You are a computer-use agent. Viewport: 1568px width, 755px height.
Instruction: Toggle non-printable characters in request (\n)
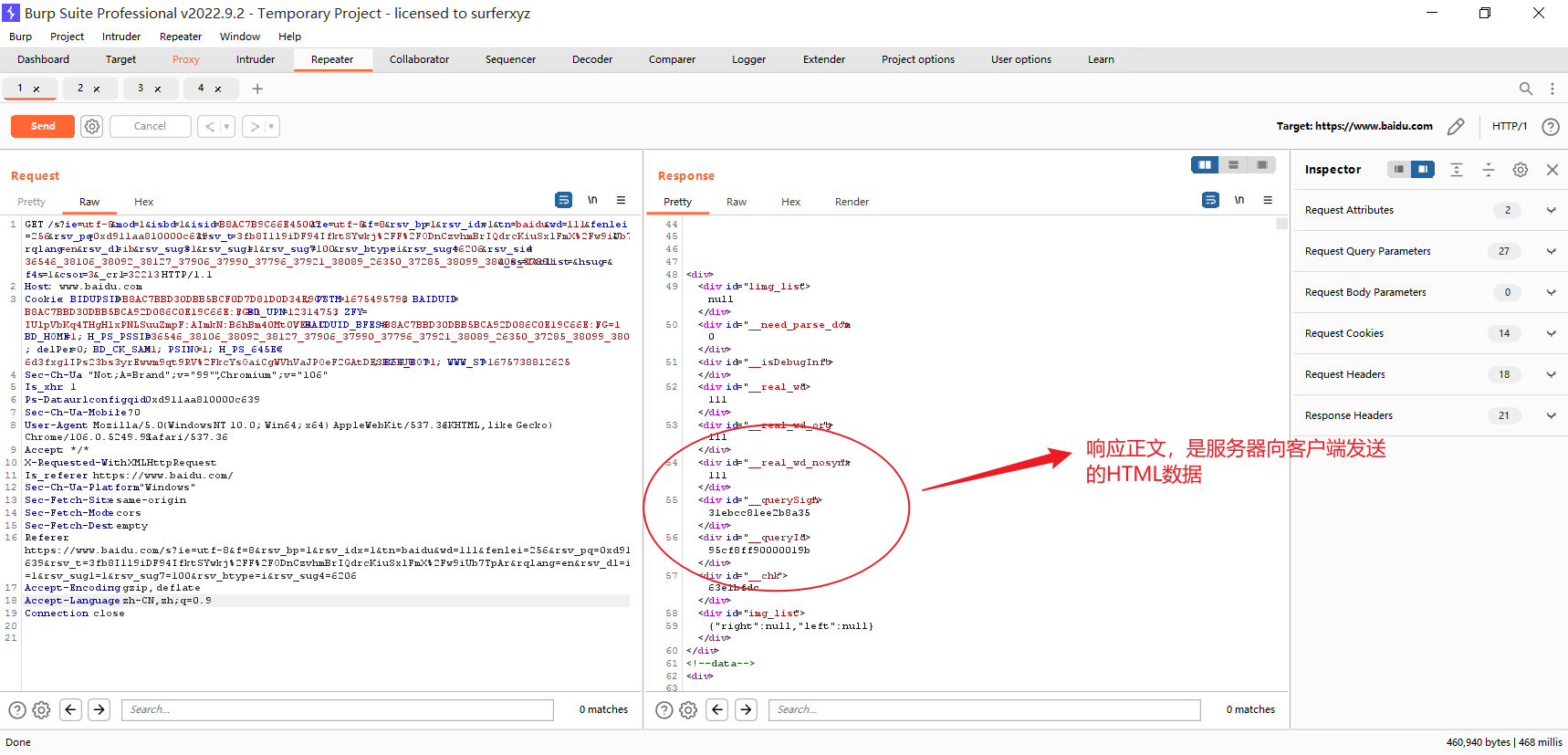tap(592, 200)
